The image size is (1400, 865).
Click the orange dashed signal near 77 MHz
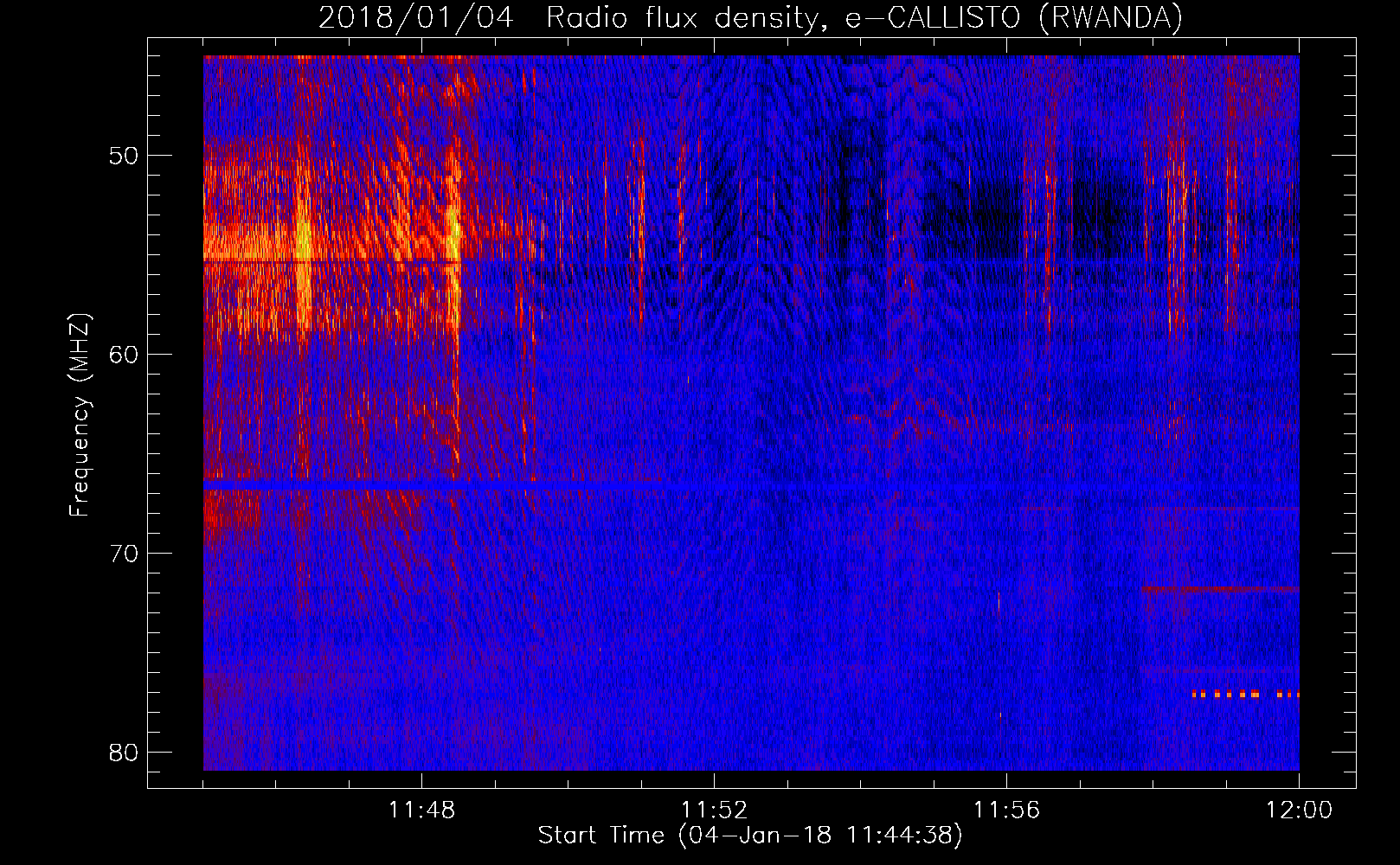click(x=1245, y=694)
